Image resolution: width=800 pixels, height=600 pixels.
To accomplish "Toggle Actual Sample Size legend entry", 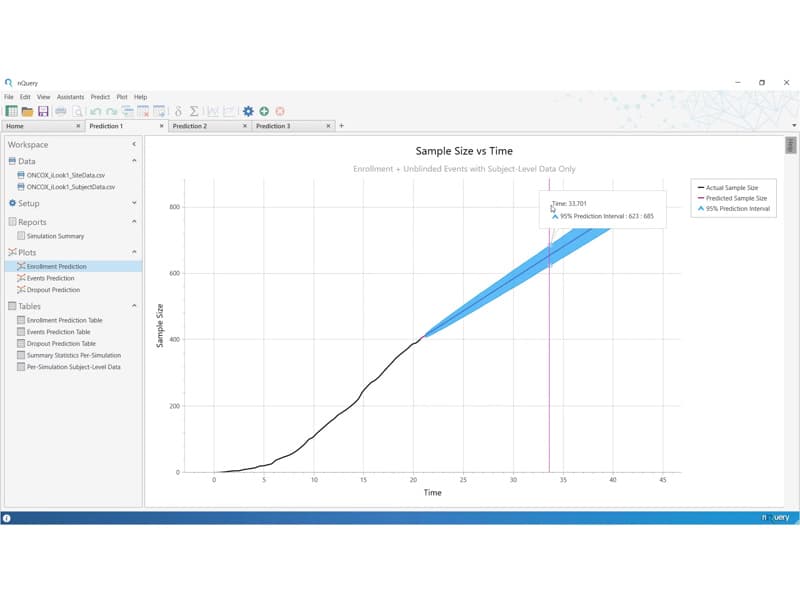I will (728, 188).
